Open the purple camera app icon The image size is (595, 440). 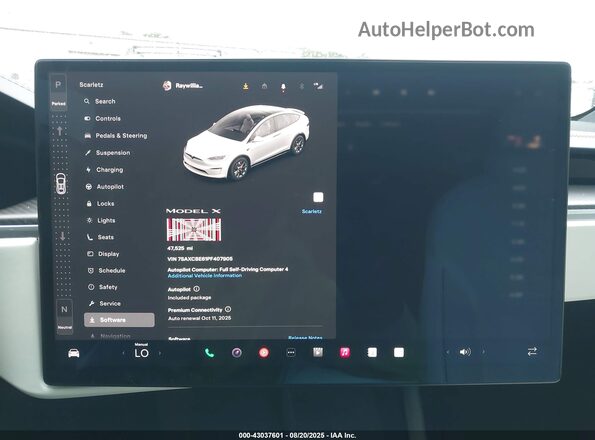(x=237, y=353)
